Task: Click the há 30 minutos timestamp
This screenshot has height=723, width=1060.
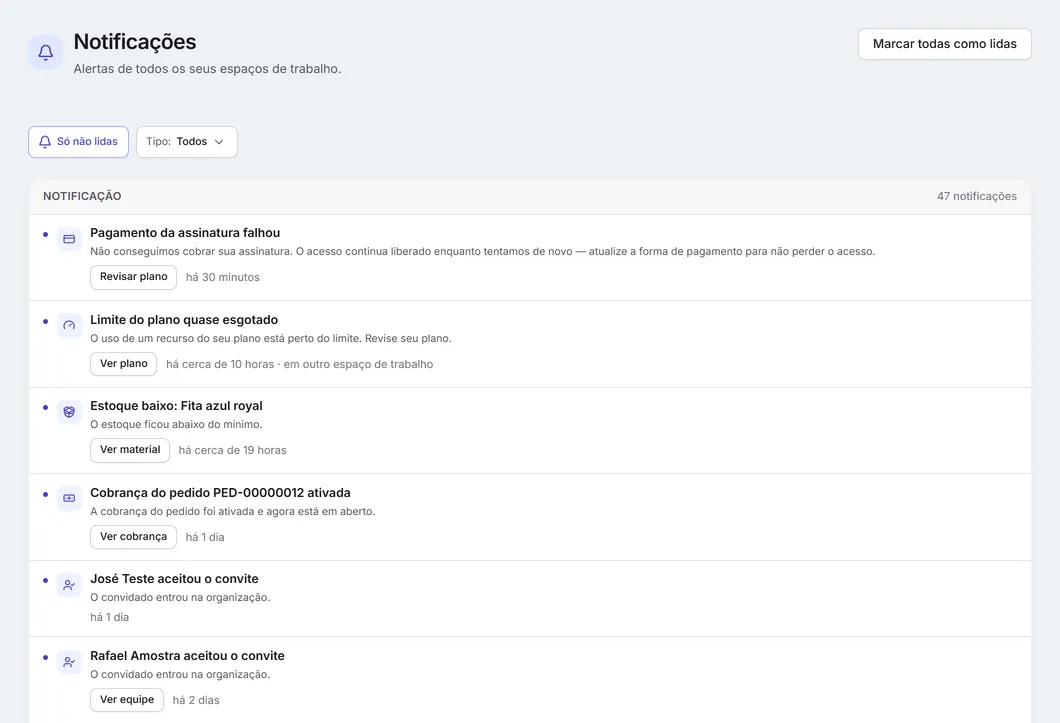Action: click(x=222, y=277)
